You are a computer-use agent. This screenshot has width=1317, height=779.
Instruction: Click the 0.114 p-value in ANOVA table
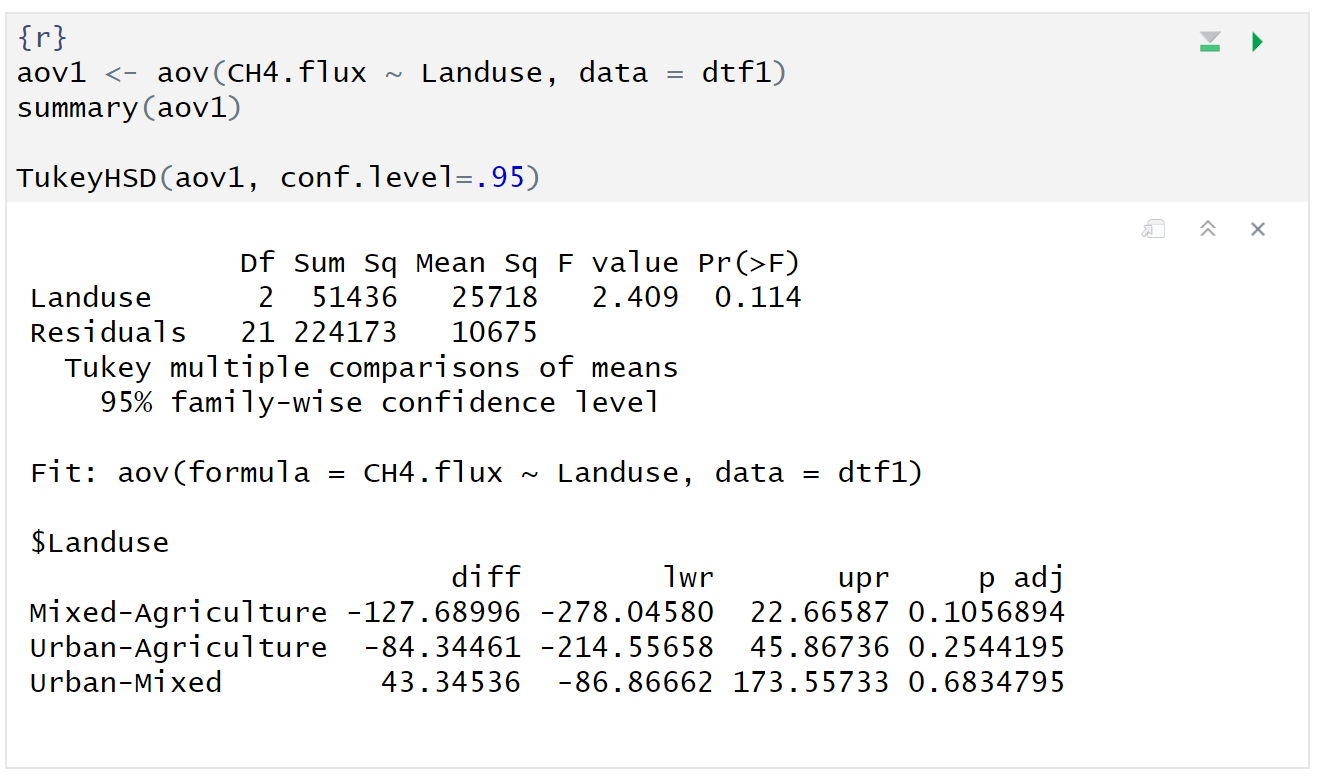tap(758, 298)
